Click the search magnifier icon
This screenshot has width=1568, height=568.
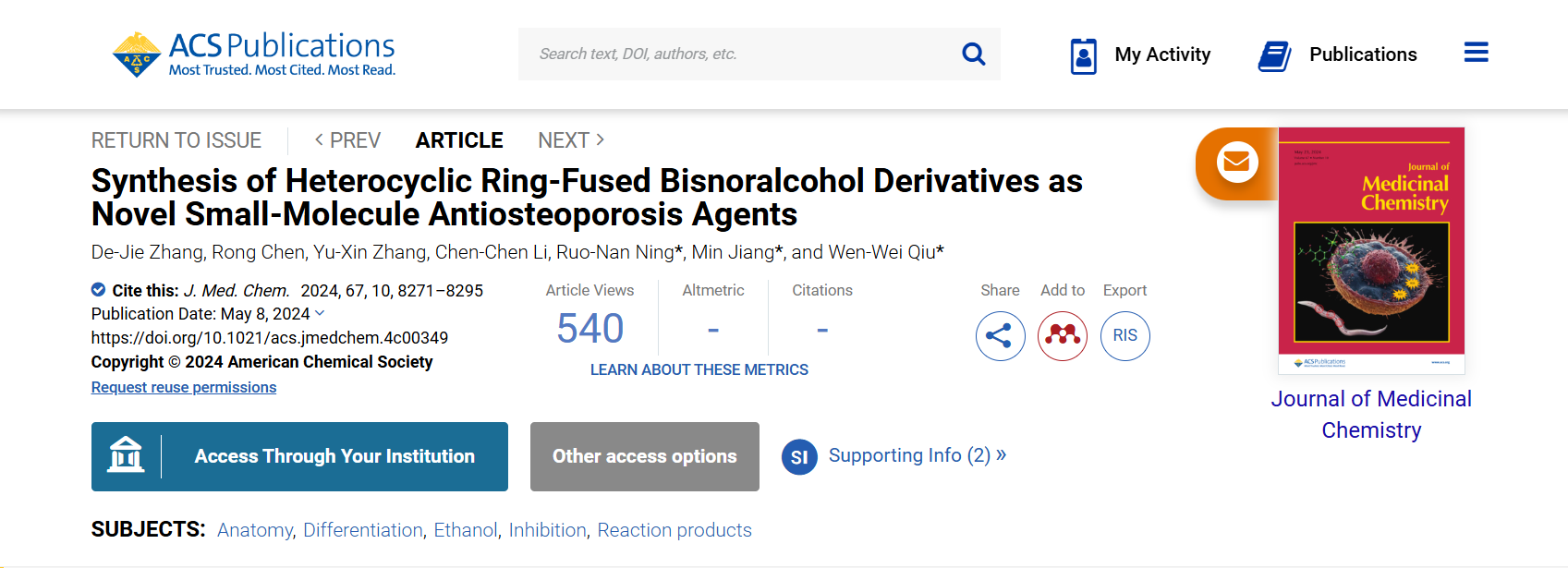point(973,54)
